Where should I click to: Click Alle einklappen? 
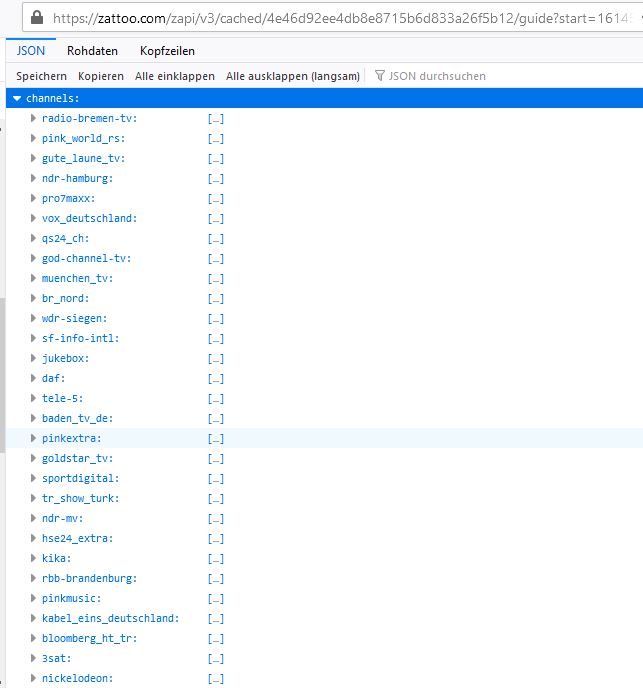click(175, 76)
